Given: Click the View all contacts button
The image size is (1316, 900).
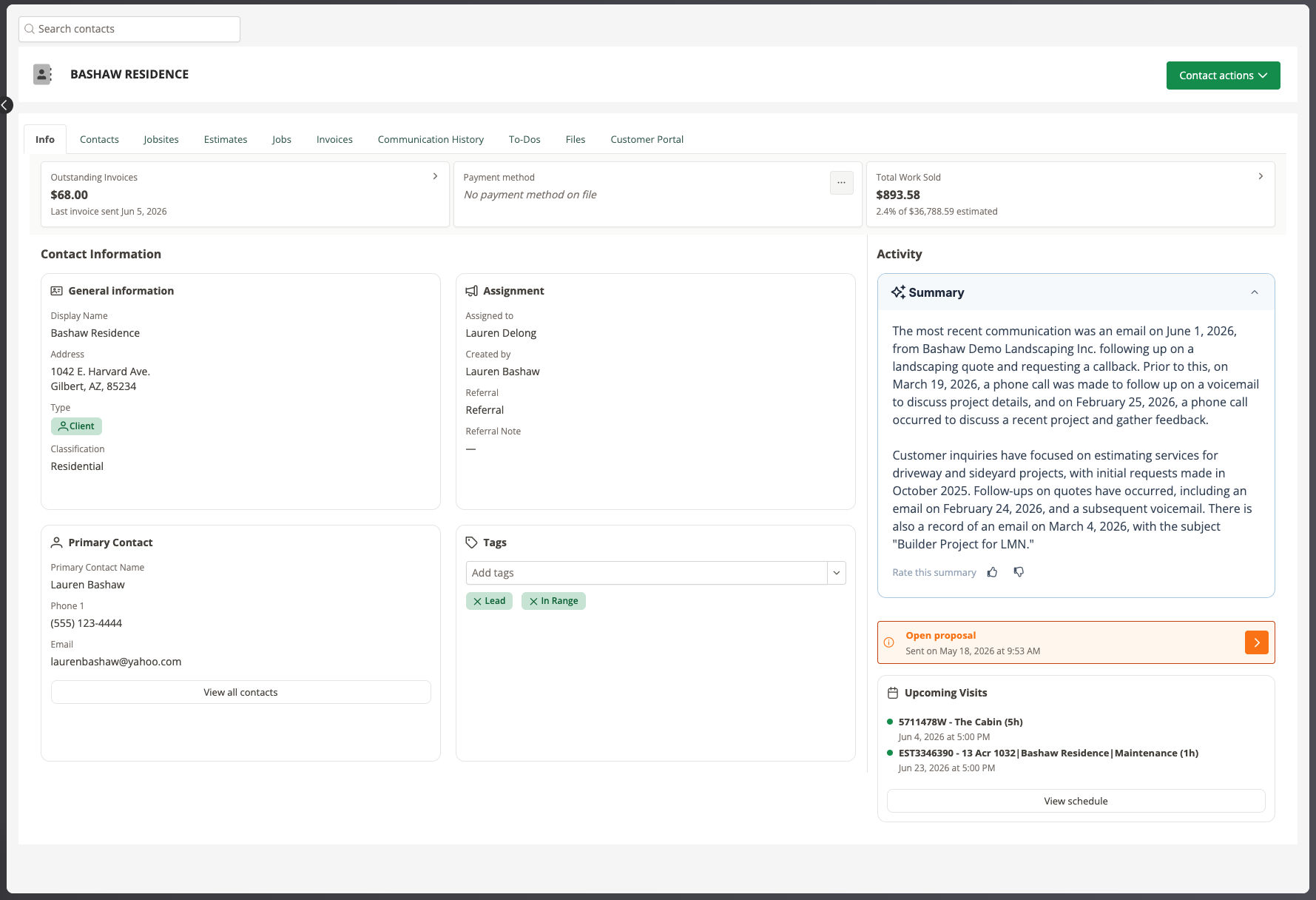Looking at the screenshot, I should point(240,692).
